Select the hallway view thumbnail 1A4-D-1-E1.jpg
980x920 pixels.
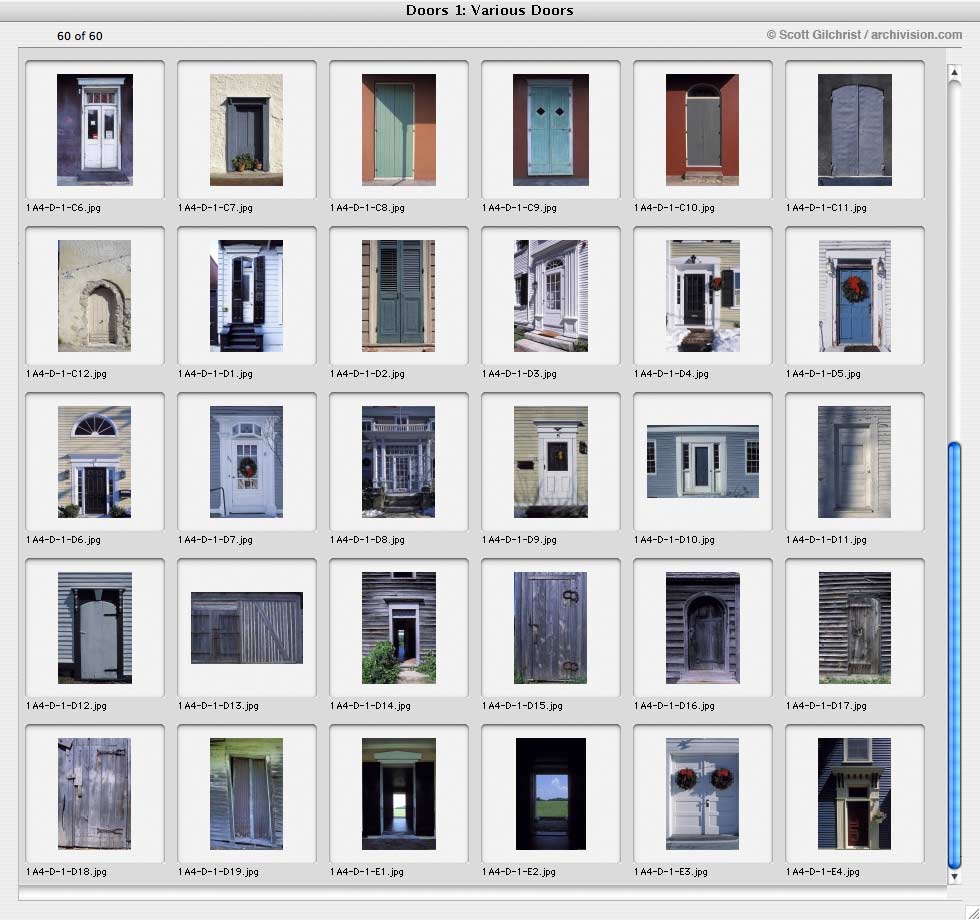[399, 794]
